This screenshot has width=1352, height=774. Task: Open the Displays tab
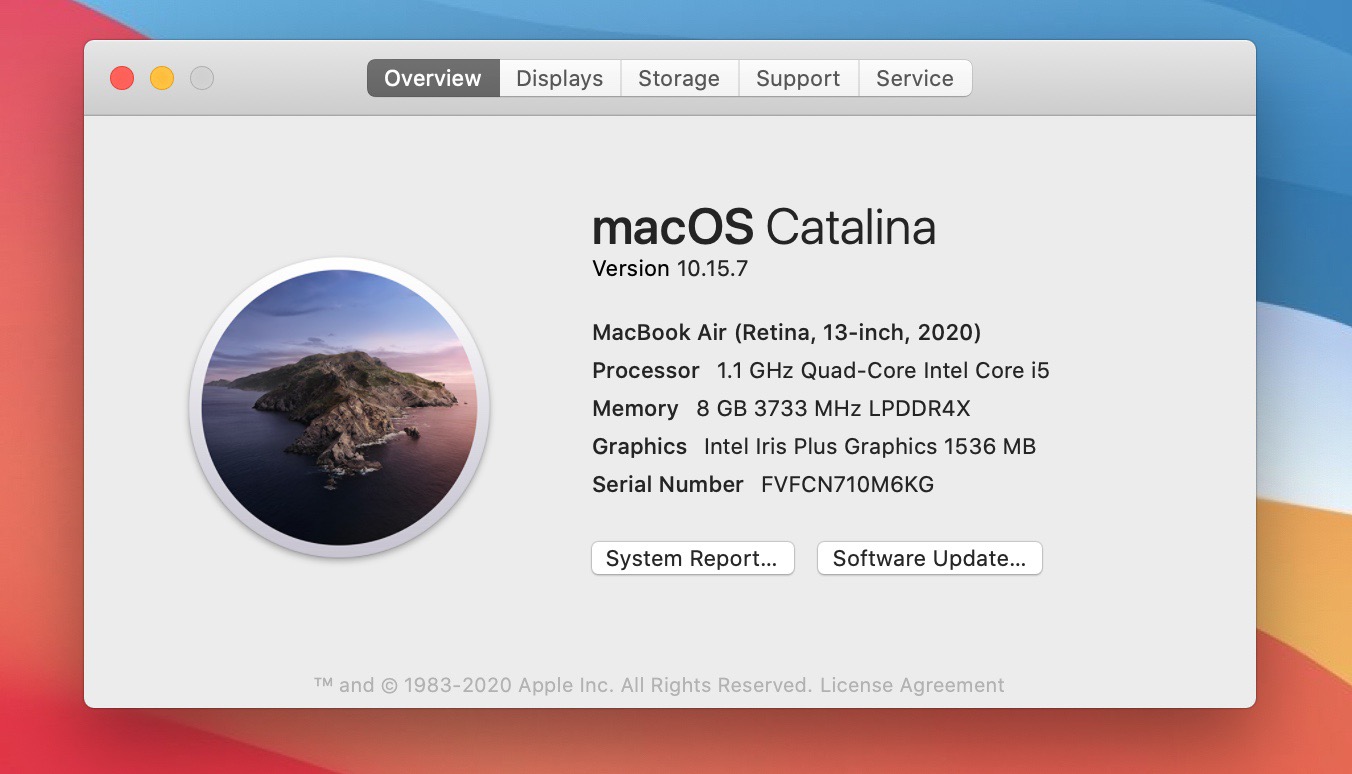click(x=560, y=78)
